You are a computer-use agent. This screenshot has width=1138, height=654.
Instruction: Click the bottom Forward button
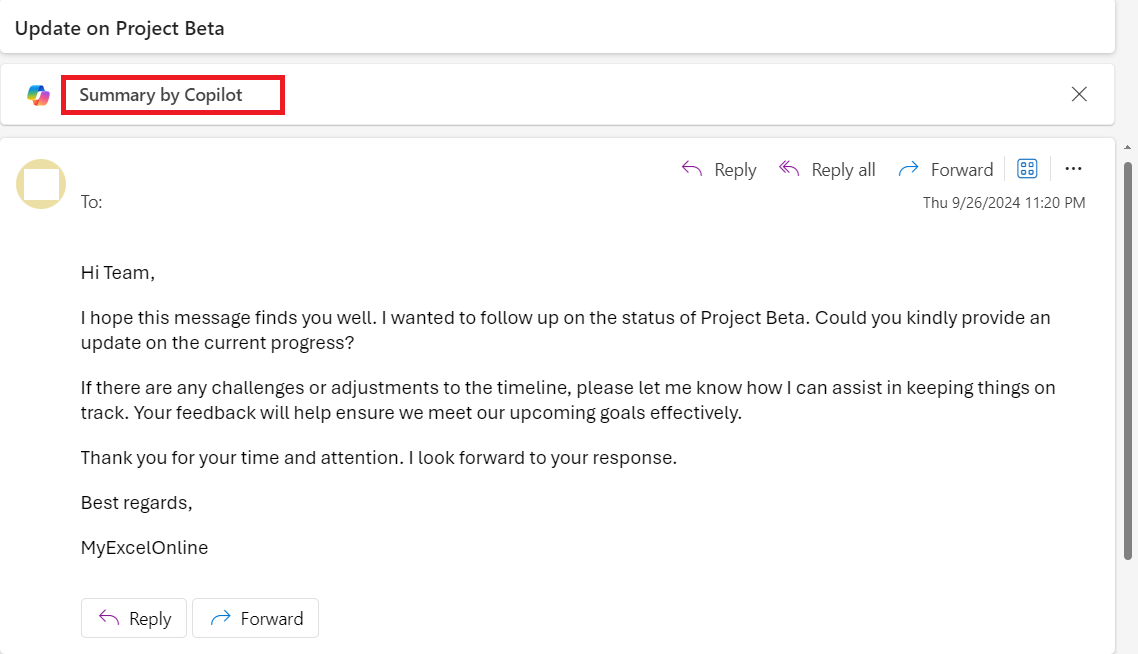tap(255, 618)
